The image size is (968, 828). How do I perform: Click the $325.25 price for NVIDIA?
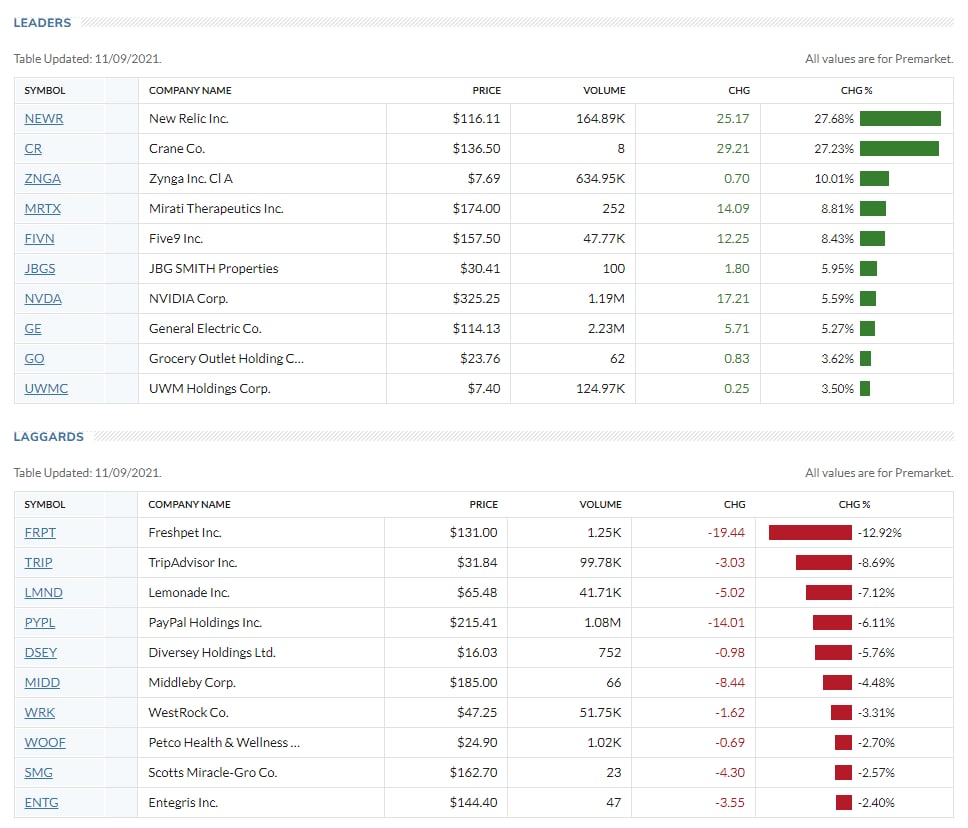pos(476,299)
